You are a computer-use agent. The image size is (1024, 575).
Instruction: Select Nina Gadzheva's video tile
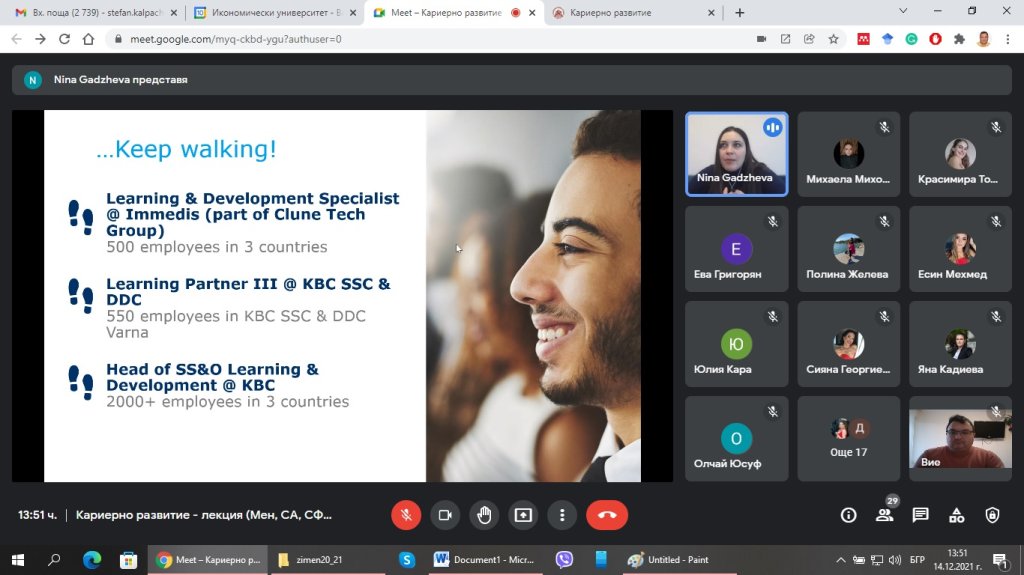(x=737, y=154)
